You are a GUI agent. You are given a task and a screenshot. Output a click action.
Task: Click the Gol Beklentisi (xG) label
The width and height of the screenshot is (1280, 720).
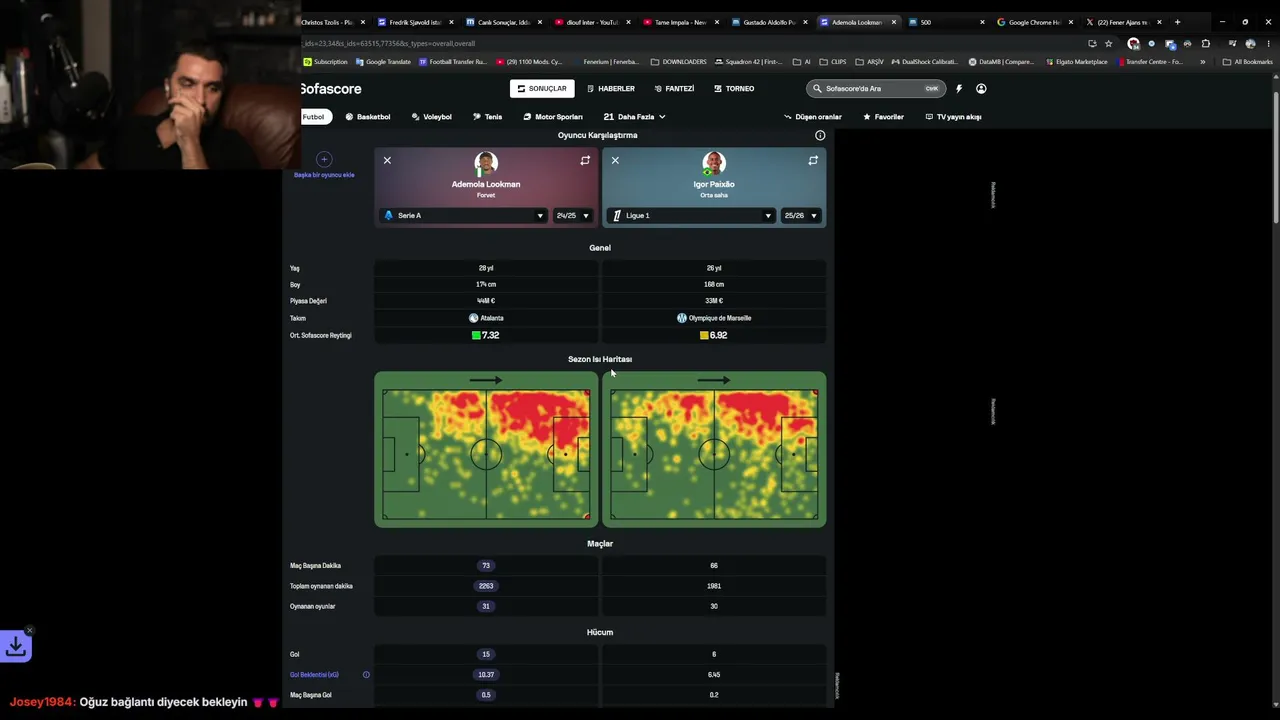click(x=314, y=675)
